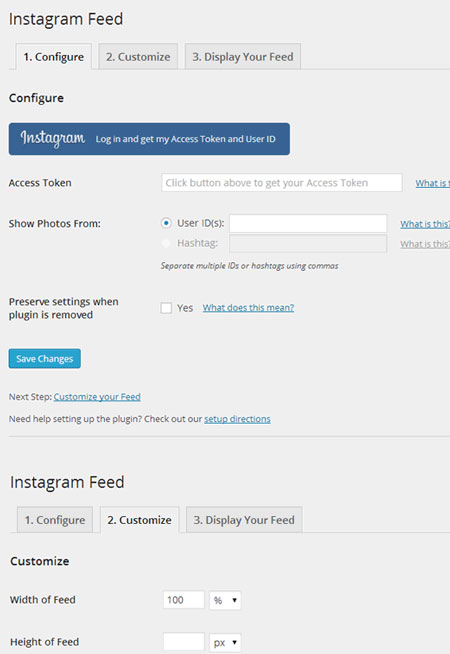Open the top 3. Display Your Feed tab
The height and width of the screenshot is (654, 450).
(x=242, y=57)
